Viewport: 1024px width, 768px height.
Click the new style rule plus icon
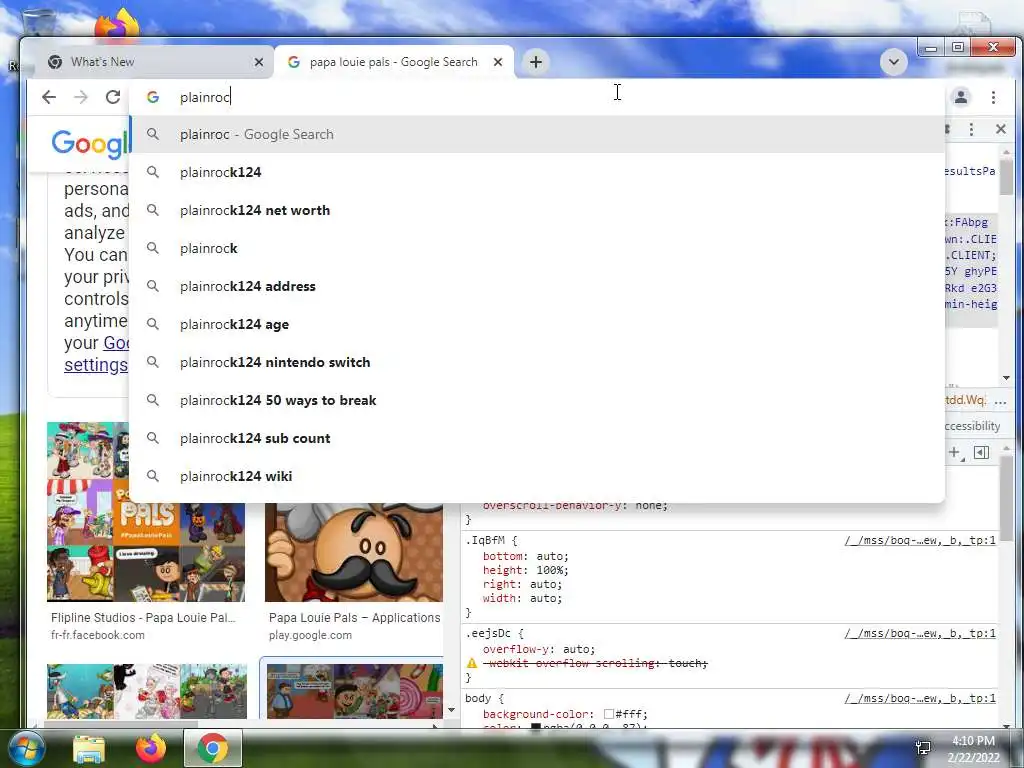pyautogui.click(x=954, y=452)
